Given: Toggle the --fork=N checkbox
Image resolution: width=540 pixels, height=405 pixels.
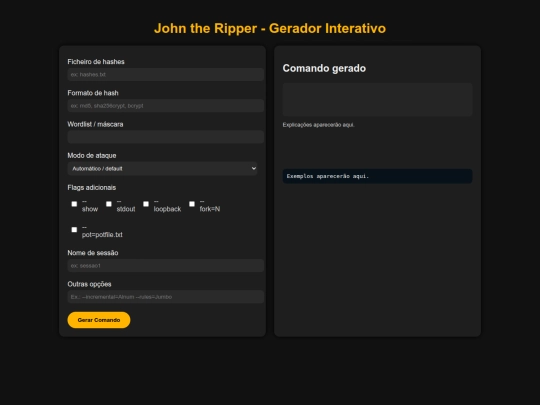Looking at the screenshot, I should point(192,204).
